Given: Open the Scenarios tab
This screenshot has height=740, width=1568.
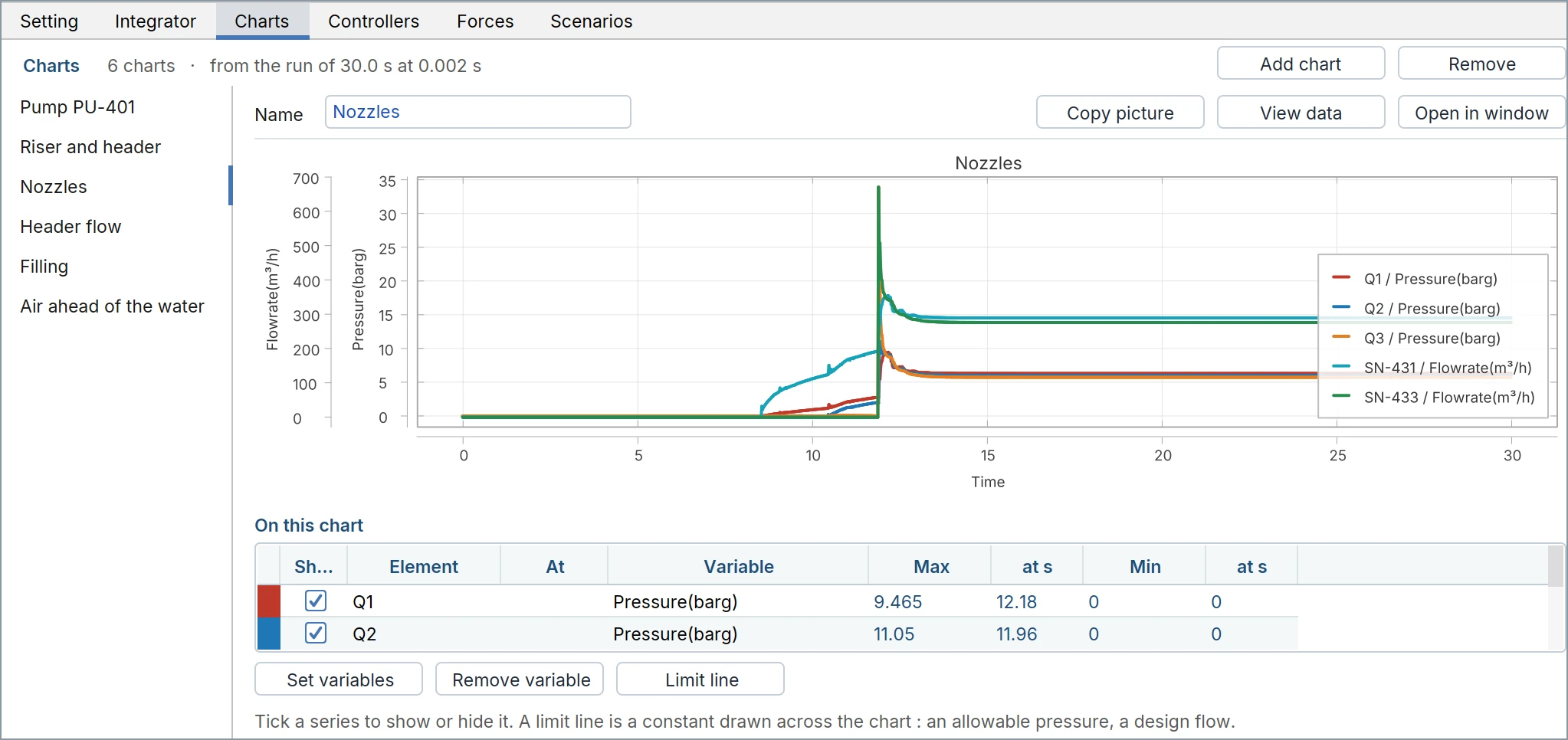Looking at the screenshot, I should [x=592, y=21].
